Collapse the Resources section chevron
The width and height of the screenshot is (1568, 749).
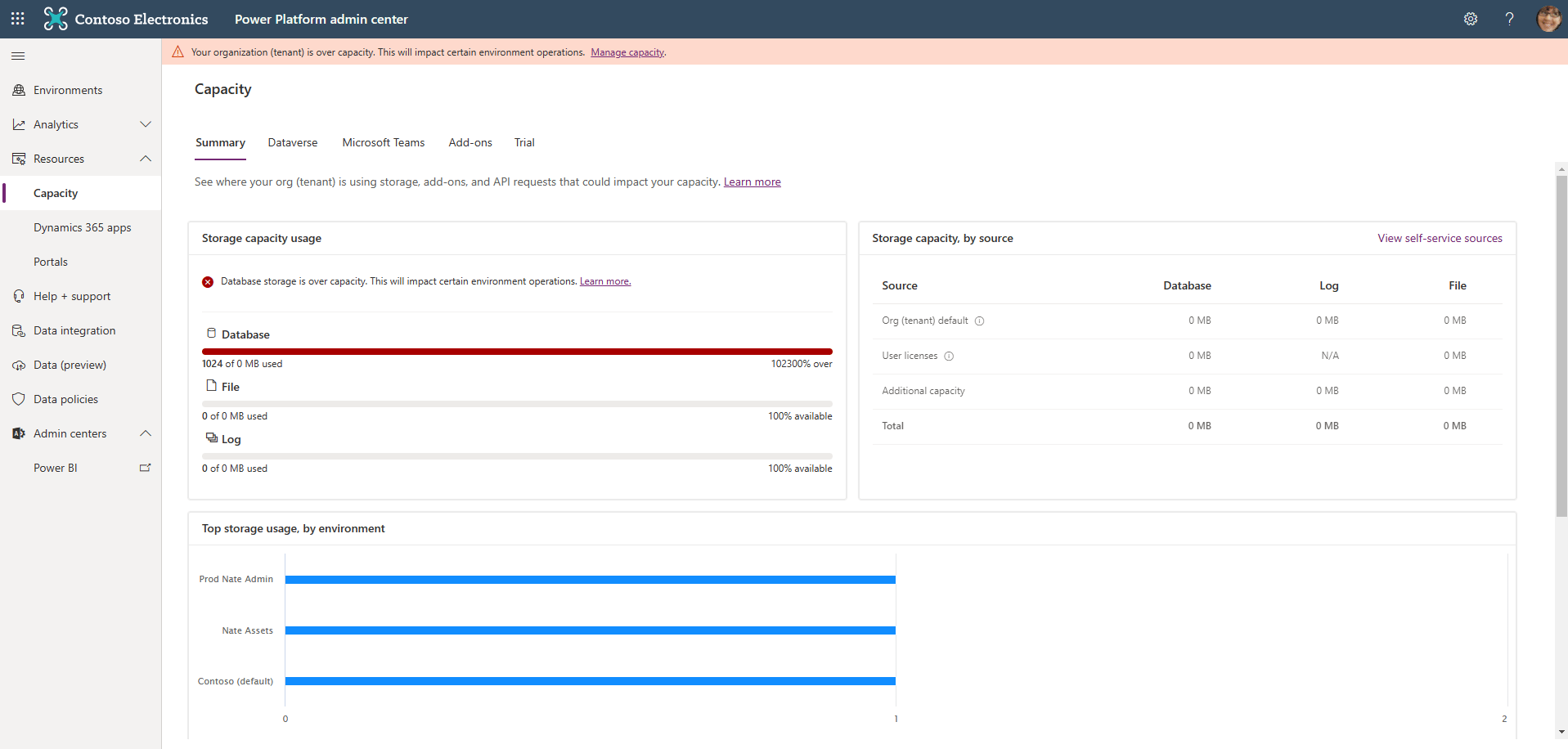point(146,159)
